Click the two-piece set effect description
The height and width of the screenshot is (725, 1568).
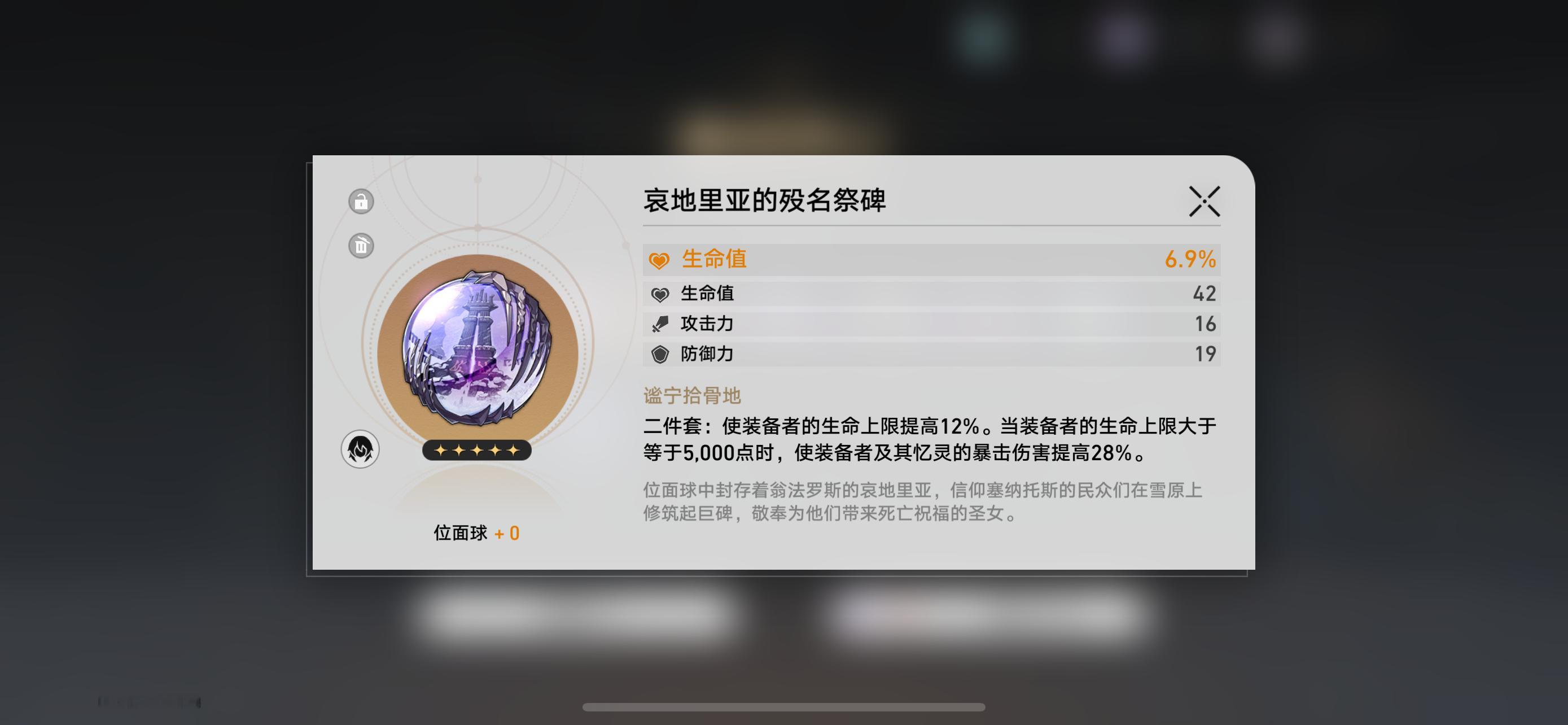pos(930,439)
